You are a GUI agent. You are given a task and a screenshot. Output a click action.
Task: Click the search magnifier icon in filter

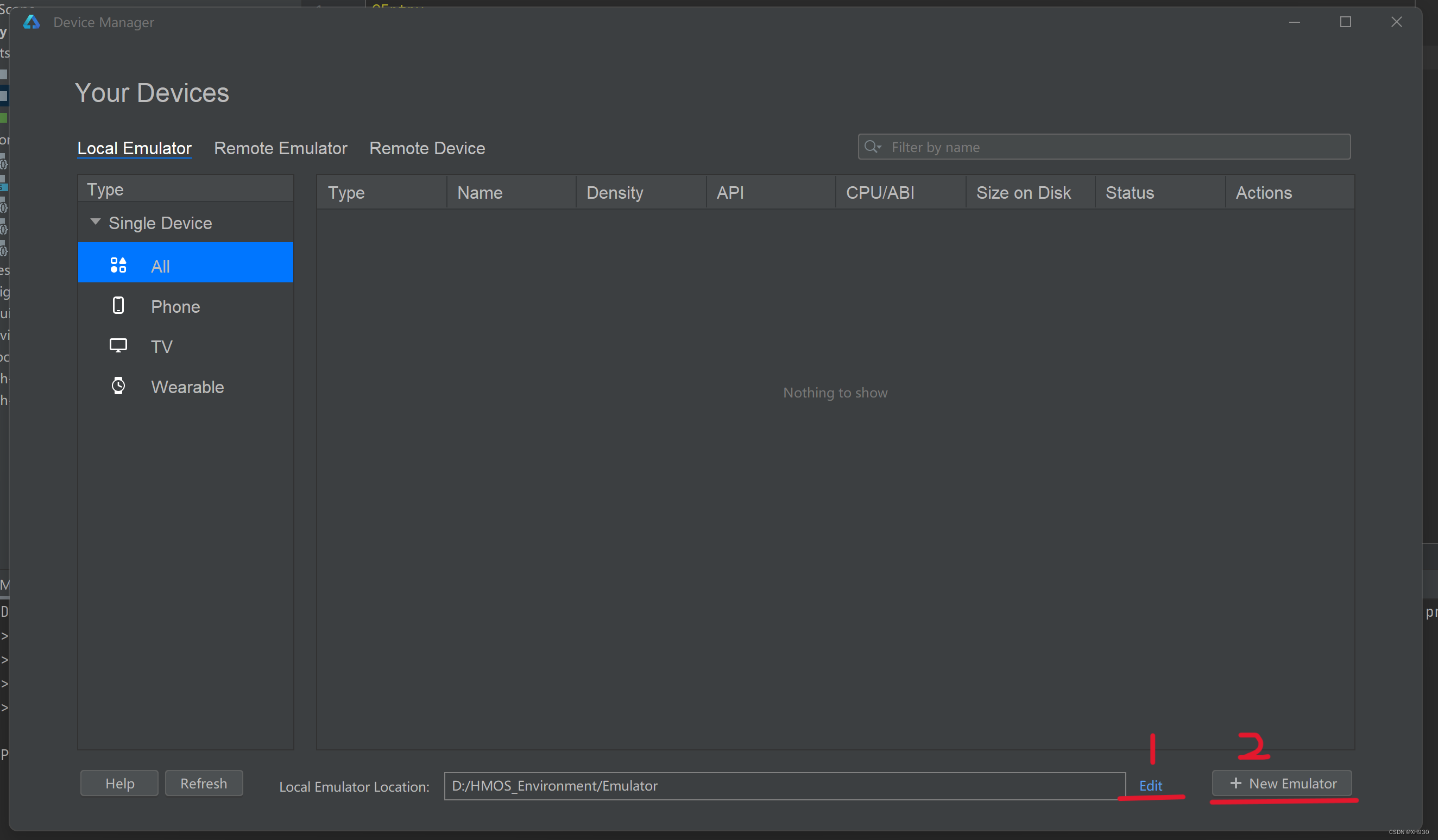(x=872, y=147)
